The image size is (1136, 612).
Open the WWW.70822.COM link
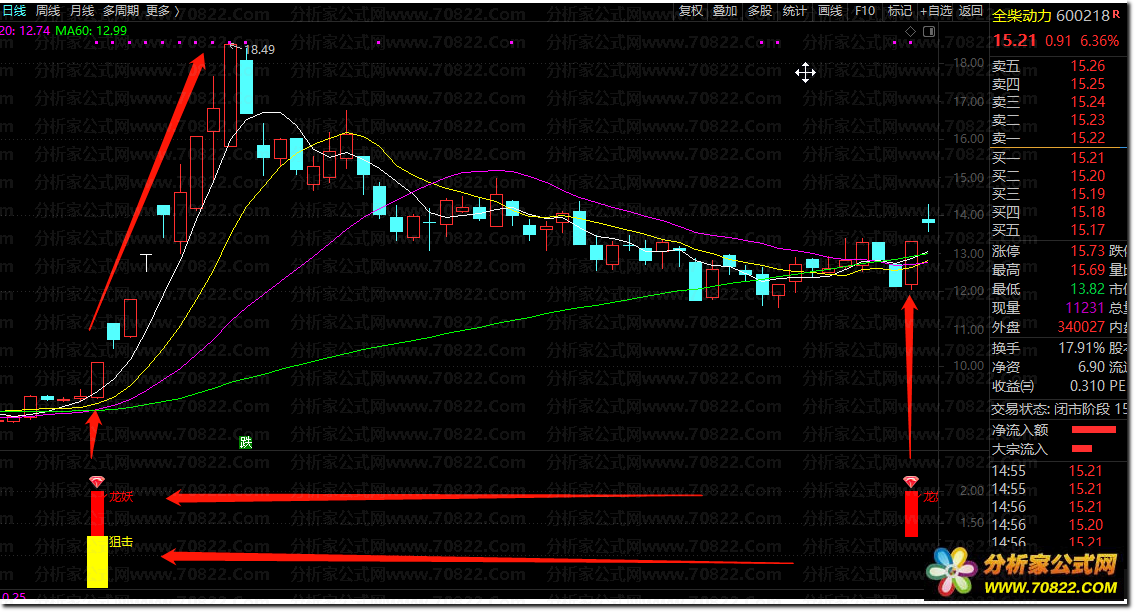point(1050,587)
